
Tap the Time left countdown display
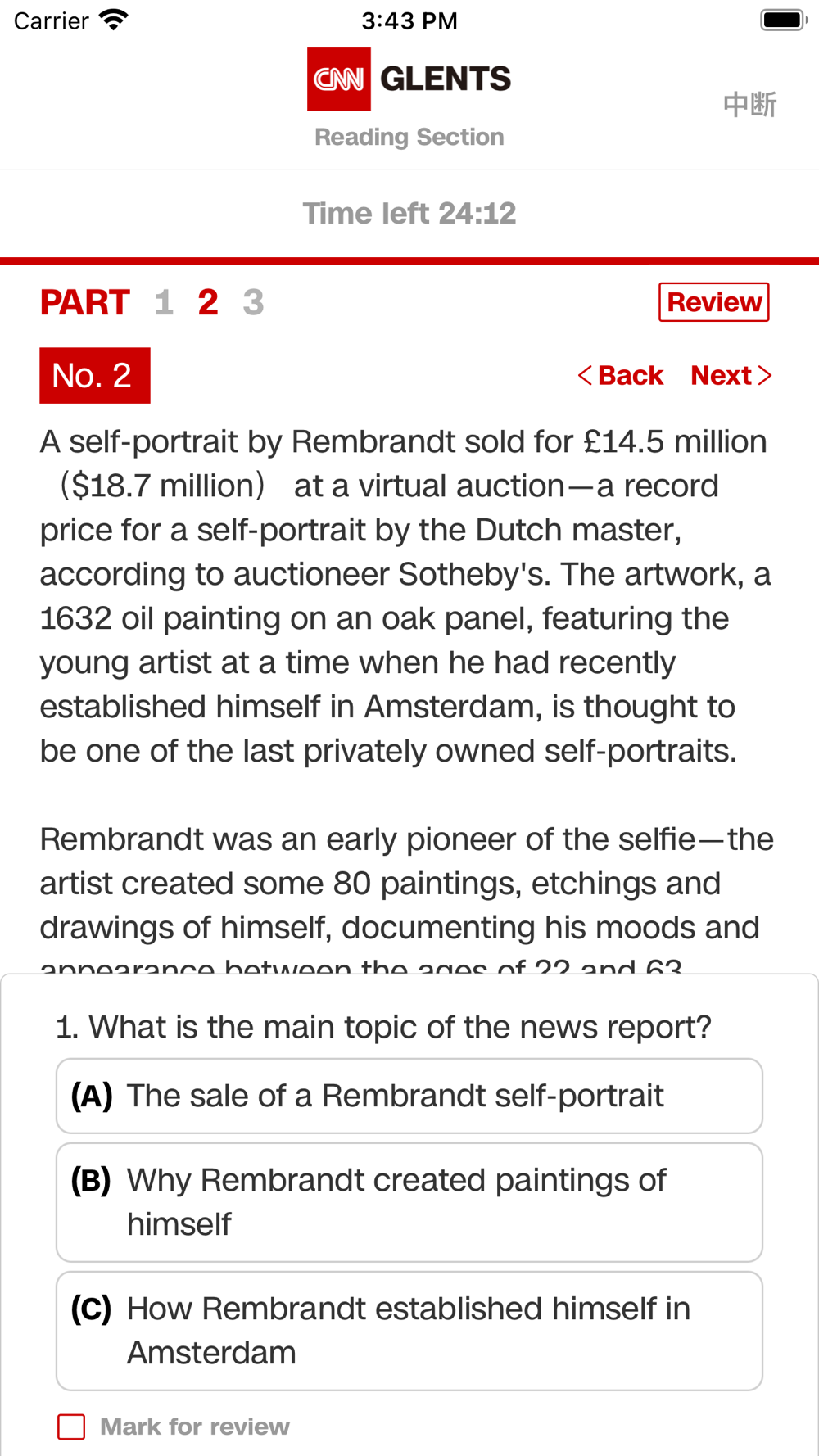pyautogui.click(x=409, y=214)
